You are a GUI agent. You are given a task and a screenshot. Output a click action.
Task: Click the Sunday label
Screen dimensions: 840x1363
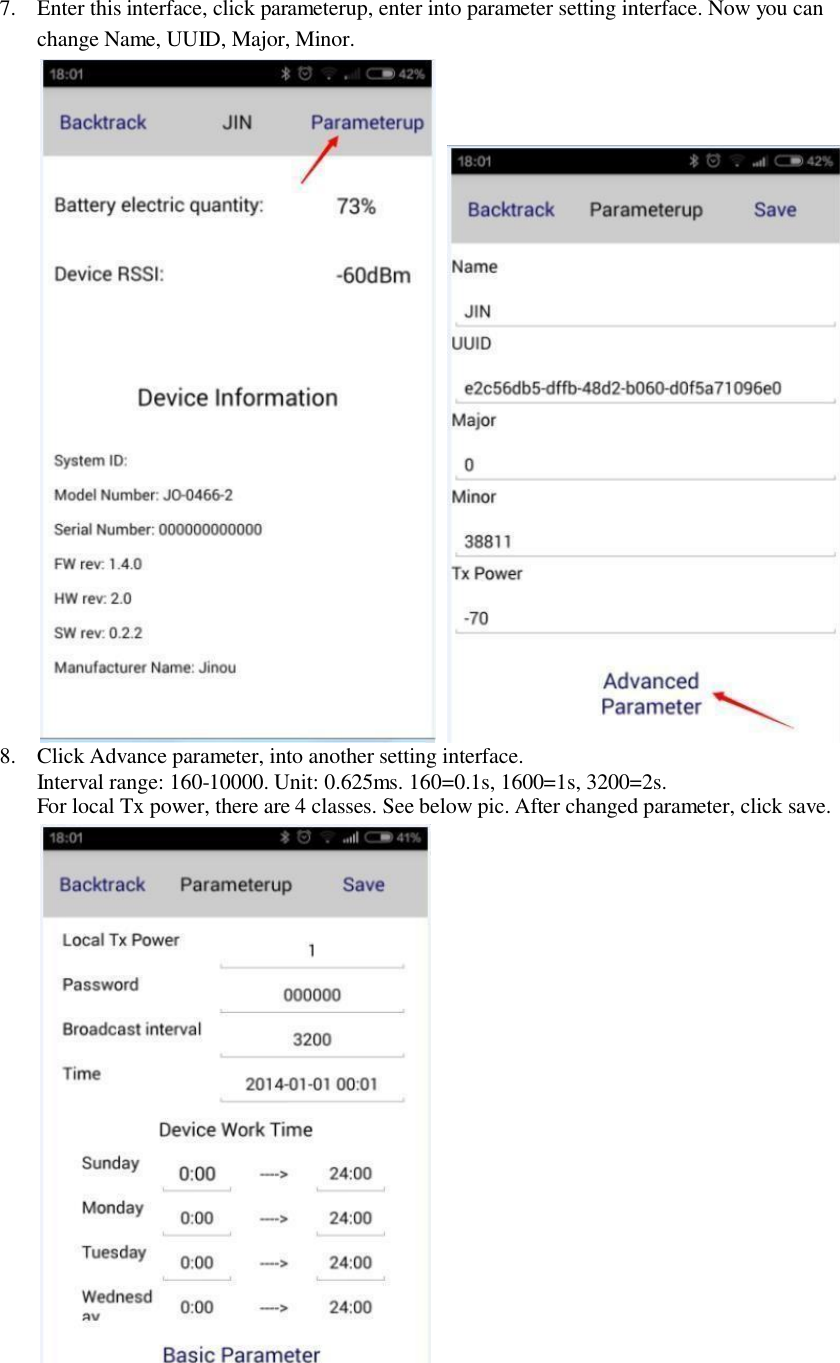click(110, 1164)
